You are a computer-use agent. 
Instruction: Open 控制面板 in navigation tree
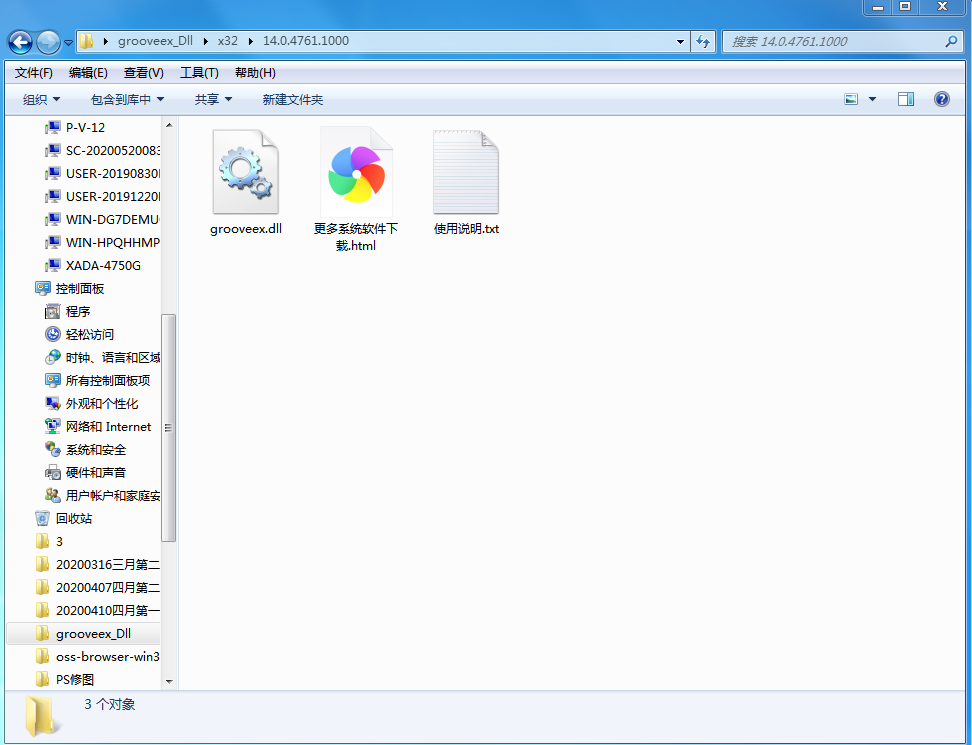(x=79, y=289)
